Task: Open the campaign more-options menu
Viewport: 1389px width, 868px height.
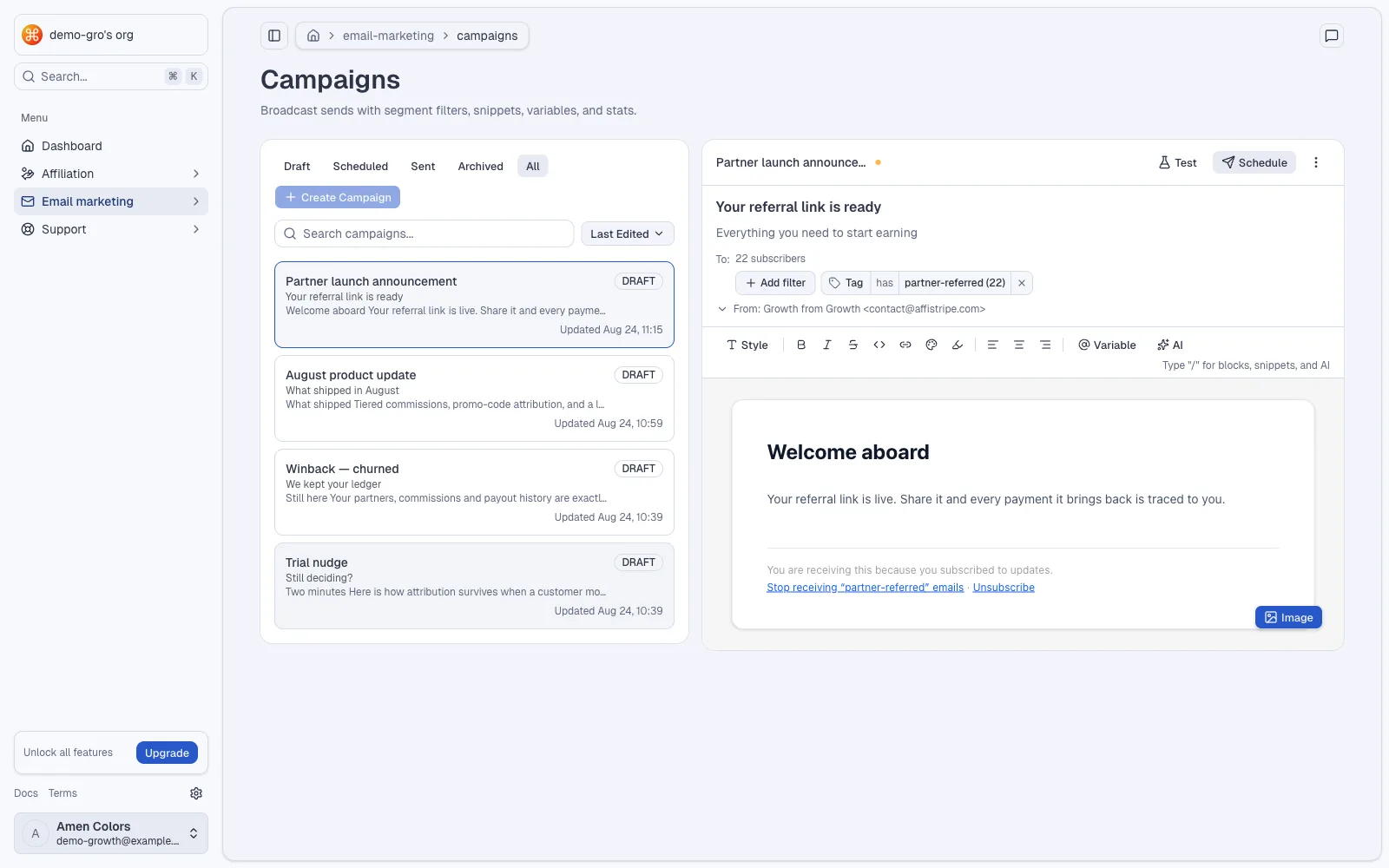Action: pyautogui.click(x=1316, y=162)
